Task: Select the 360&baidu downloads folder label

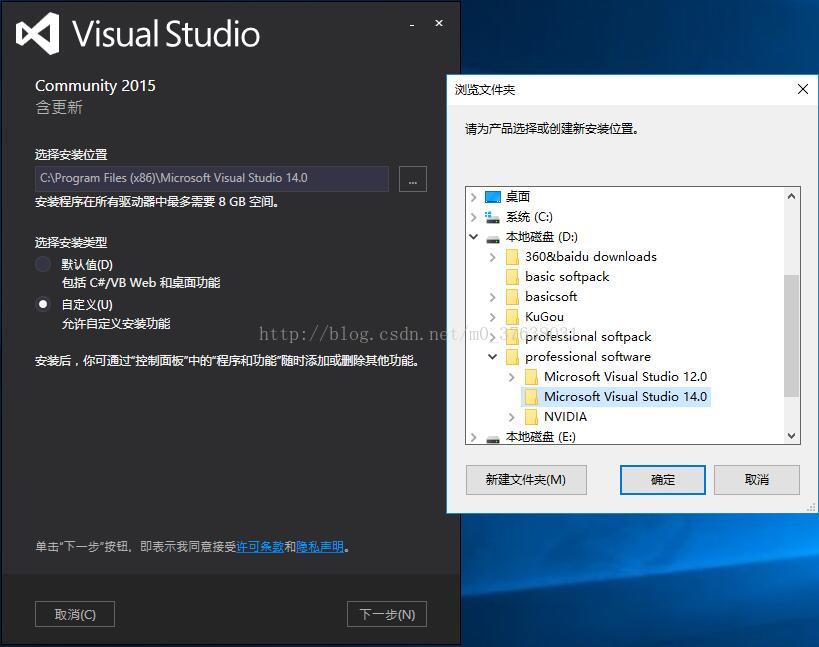Action: click(x=591, y=257)
